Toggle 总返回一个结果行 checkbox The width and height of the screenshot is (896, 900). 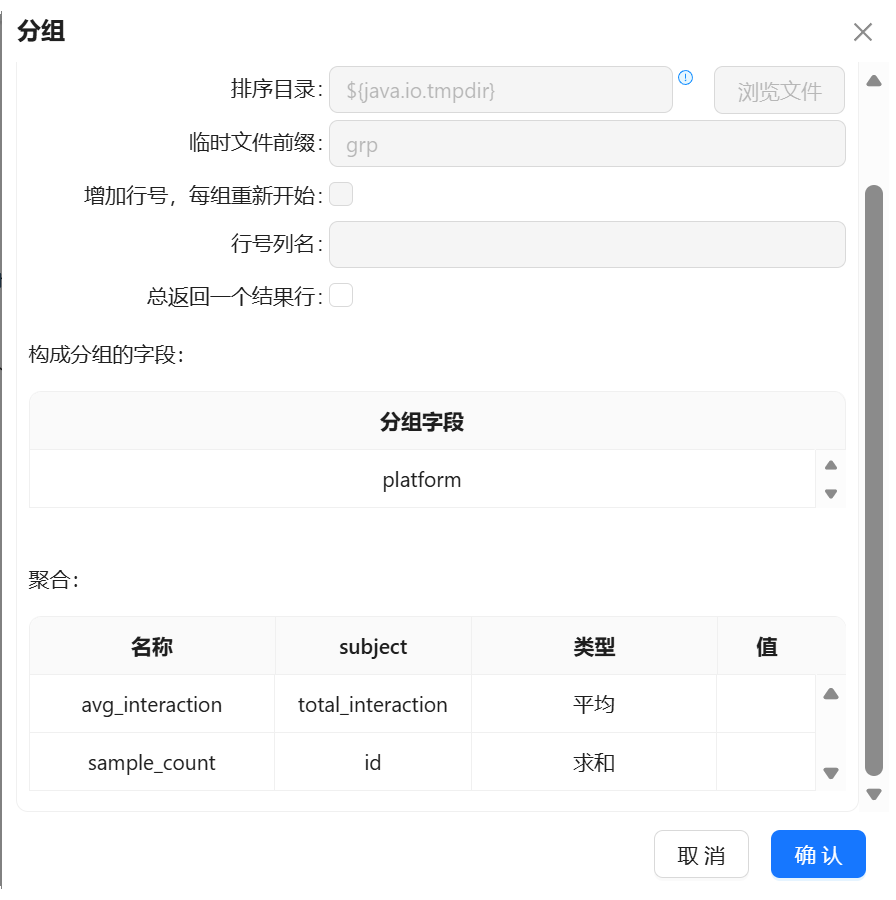[x=341, y=295]
